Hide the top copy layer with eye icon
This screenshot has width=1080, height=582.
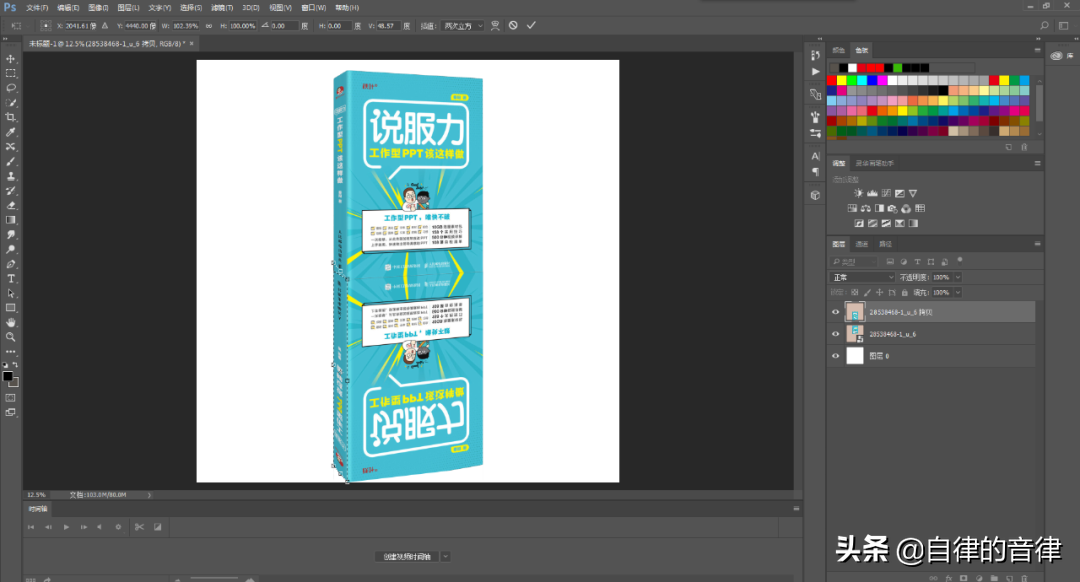pos(835,312)
